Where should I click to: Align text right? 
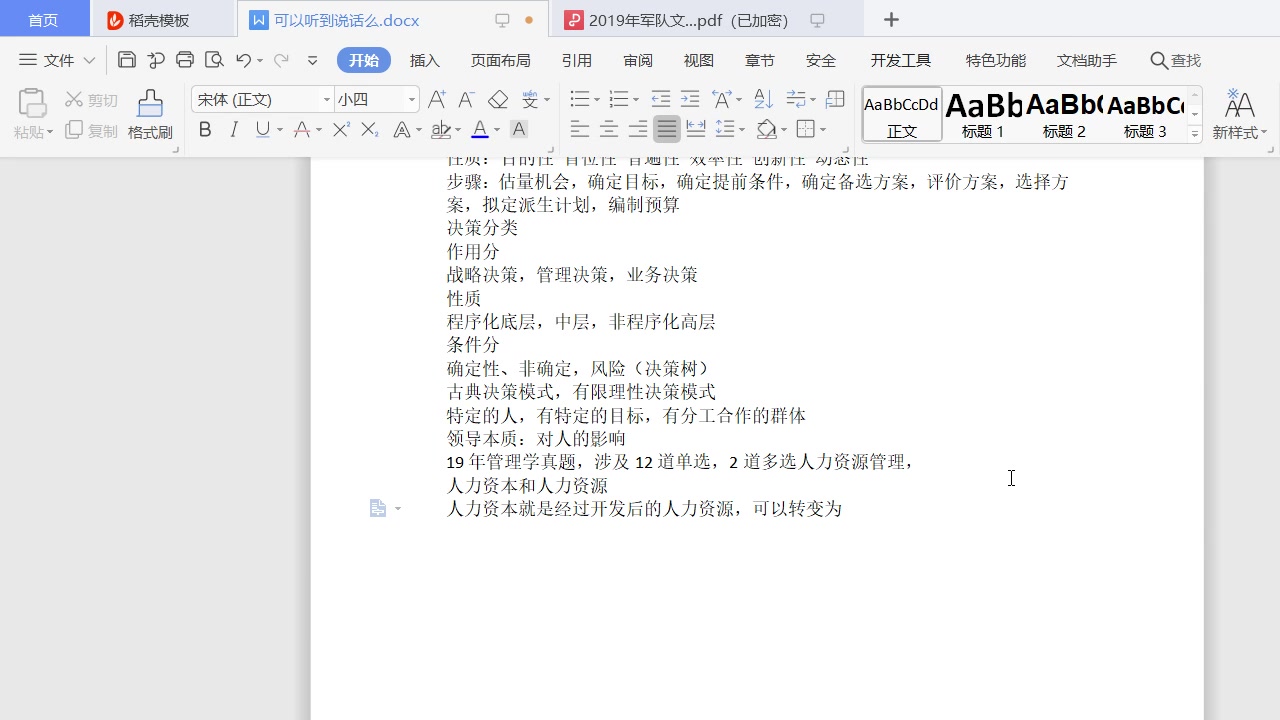click(x=637, y=129)
